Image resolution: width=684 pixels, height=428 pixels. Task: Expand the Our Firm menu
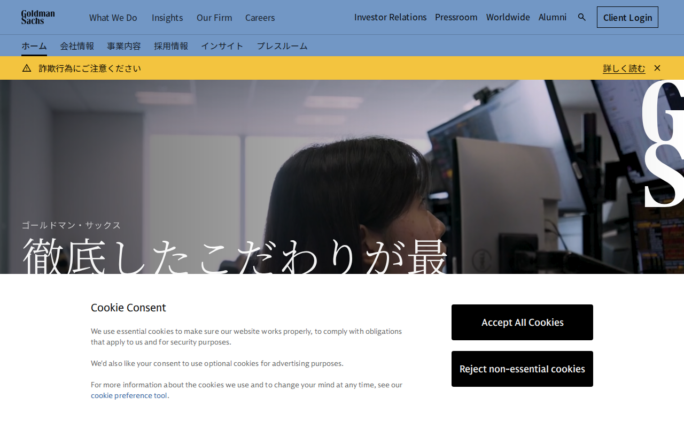pyautogui.click(x=214, y=17)
